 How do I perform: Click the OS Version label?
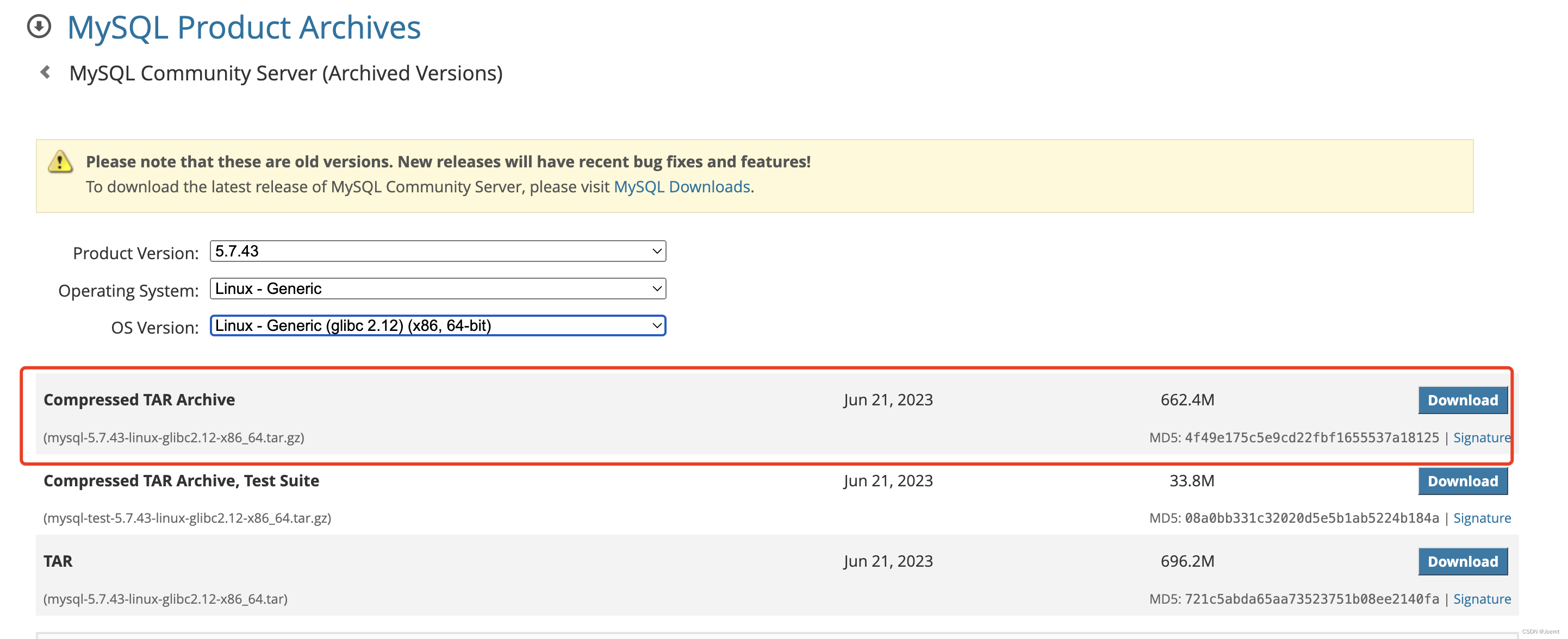coord(154,328)
